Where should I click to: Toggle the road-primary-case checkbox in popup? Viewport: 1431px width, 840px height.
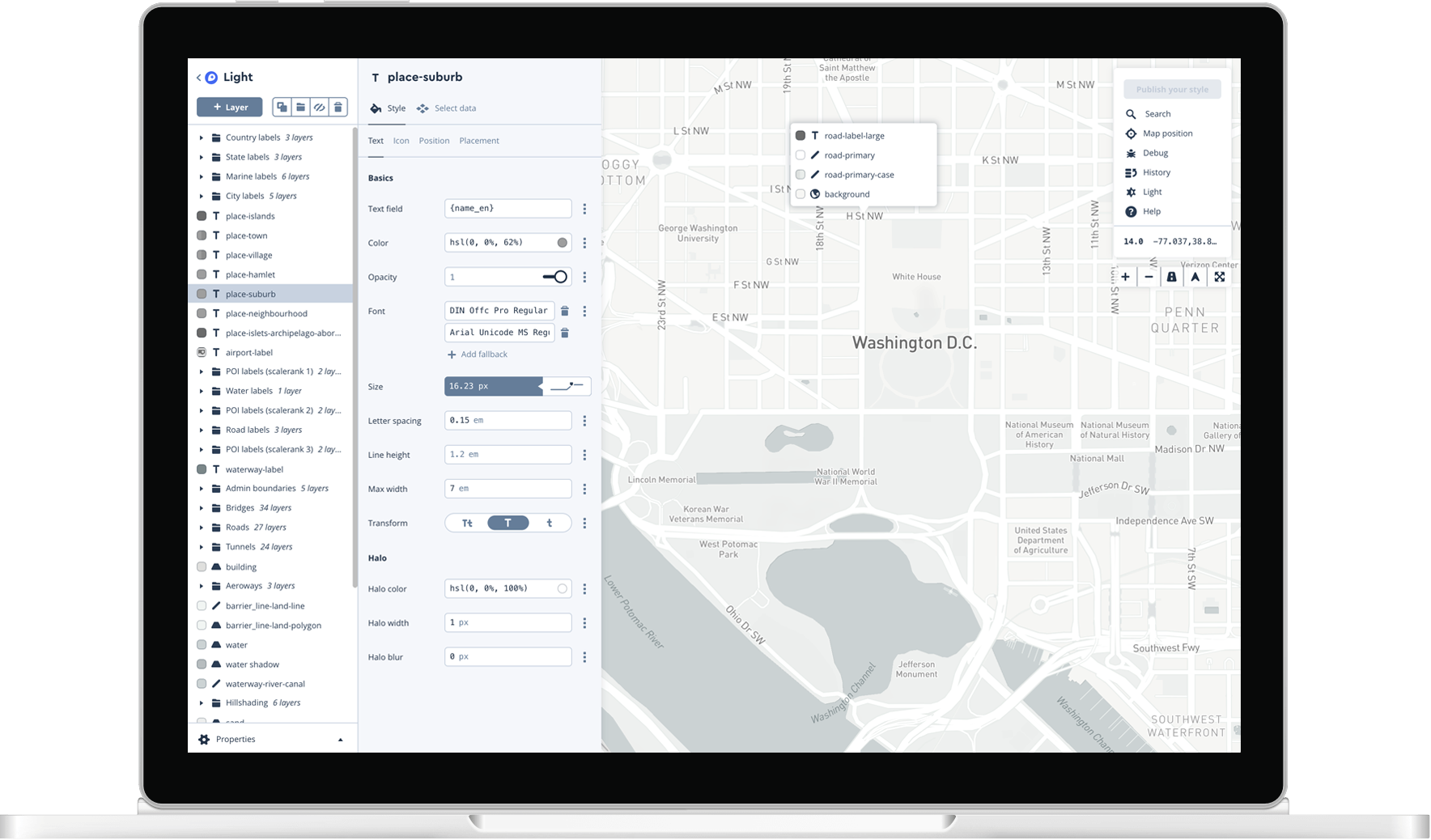pyautogui.click(x=800, y=175)
